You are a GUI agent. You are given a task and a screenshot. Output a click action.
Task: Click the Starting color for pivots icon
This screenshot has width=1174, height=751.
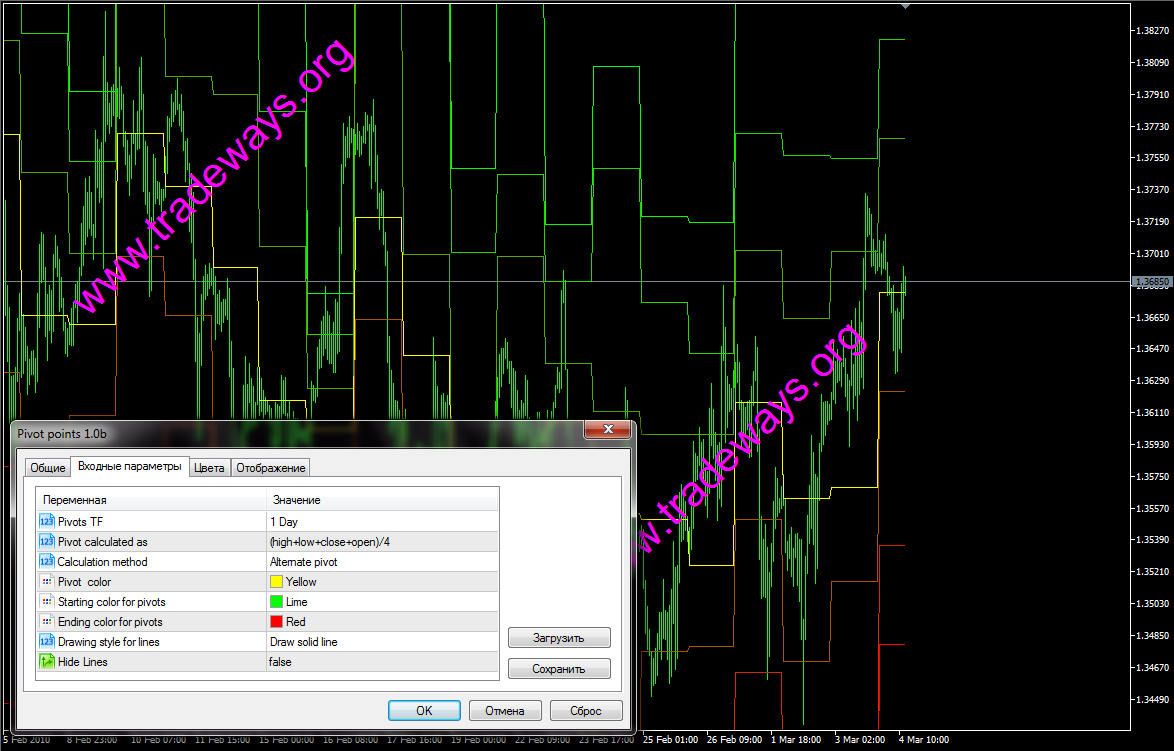(46, 601)
